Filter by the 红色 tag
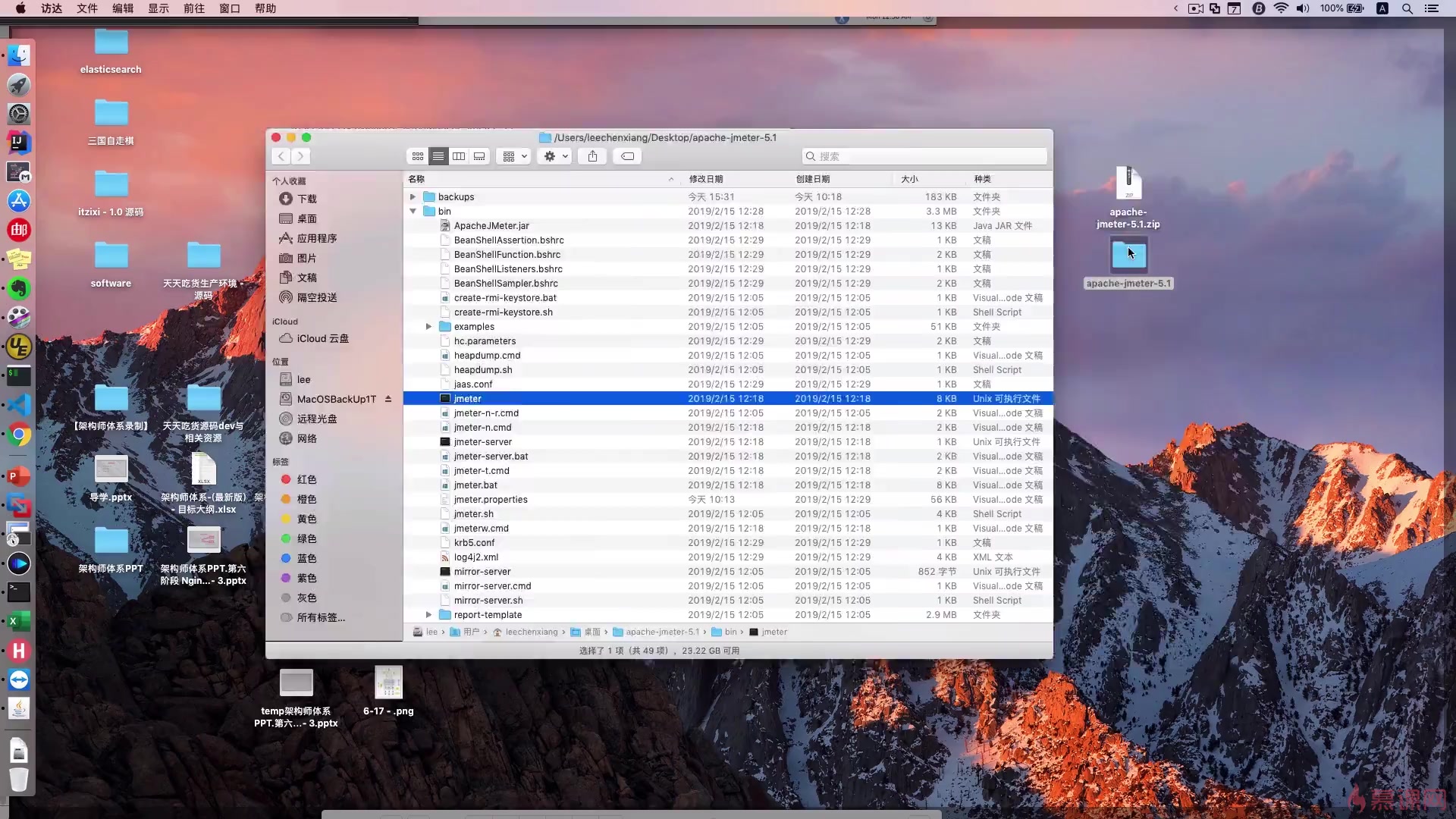This screenshot has height=819, width=1456. coord(306,479)
